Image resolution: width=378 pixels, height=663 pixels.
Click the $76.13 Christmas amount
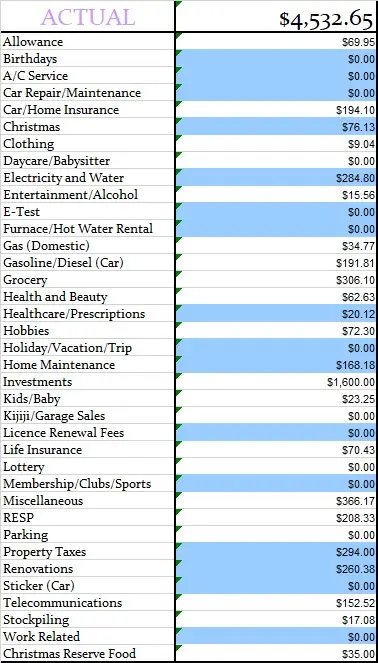(359, 127)
